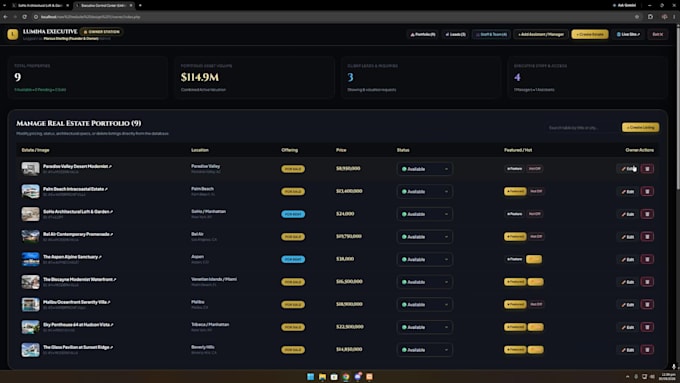The image size is (680, 383).
Task: Switch to the Portfolio (9) nav tab
Action: tap(422, 34)
